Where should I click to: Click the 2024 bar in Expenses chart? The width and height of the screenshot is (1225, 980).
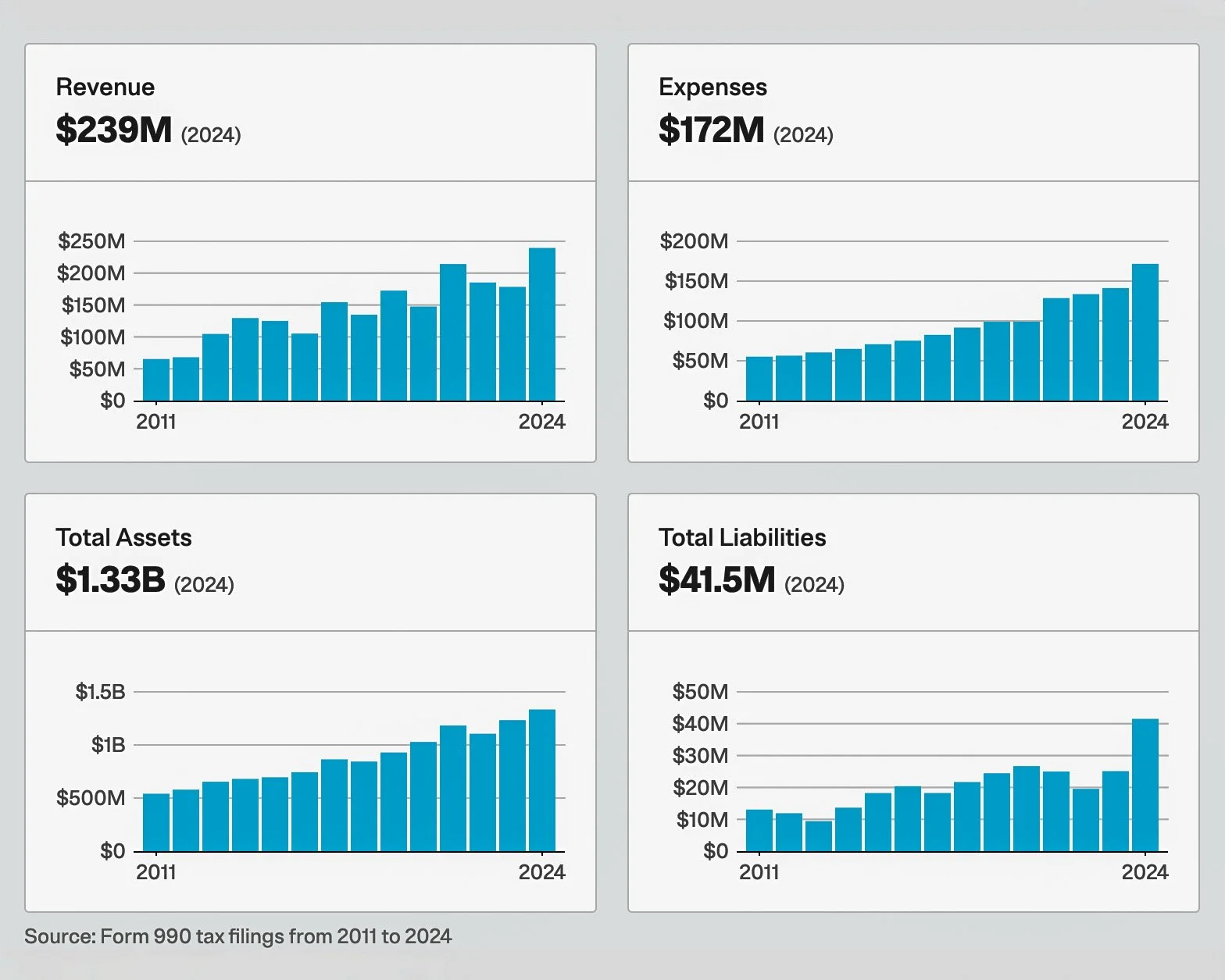coord(1145,333)
